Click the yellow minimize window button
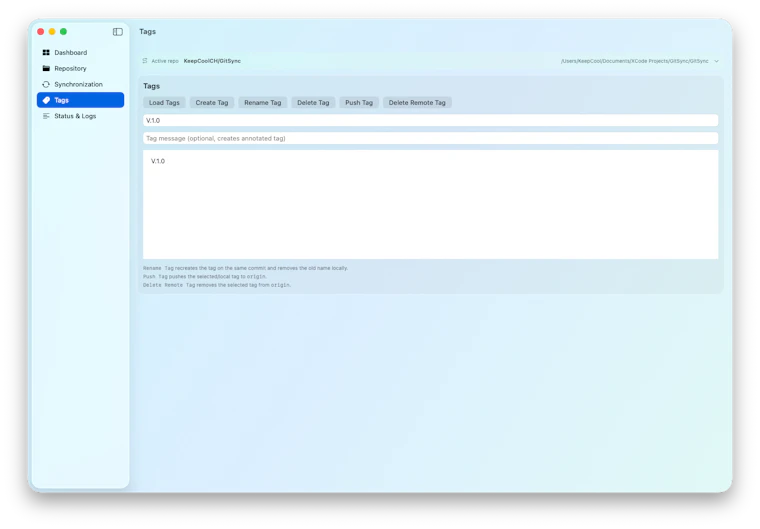Image resolution: width=760 pixels, height=529 pixels. (x=52, y=32)
